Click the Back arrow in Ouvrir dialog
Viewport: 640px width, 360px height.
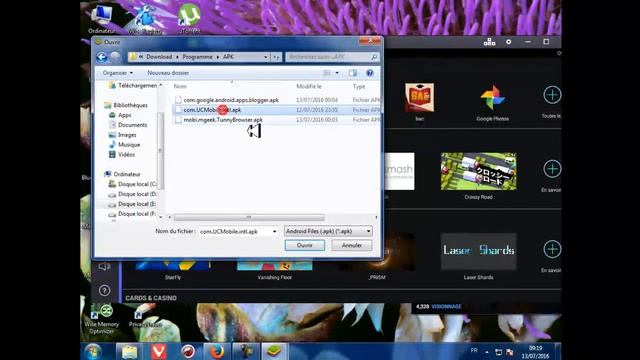pos(102,57)
